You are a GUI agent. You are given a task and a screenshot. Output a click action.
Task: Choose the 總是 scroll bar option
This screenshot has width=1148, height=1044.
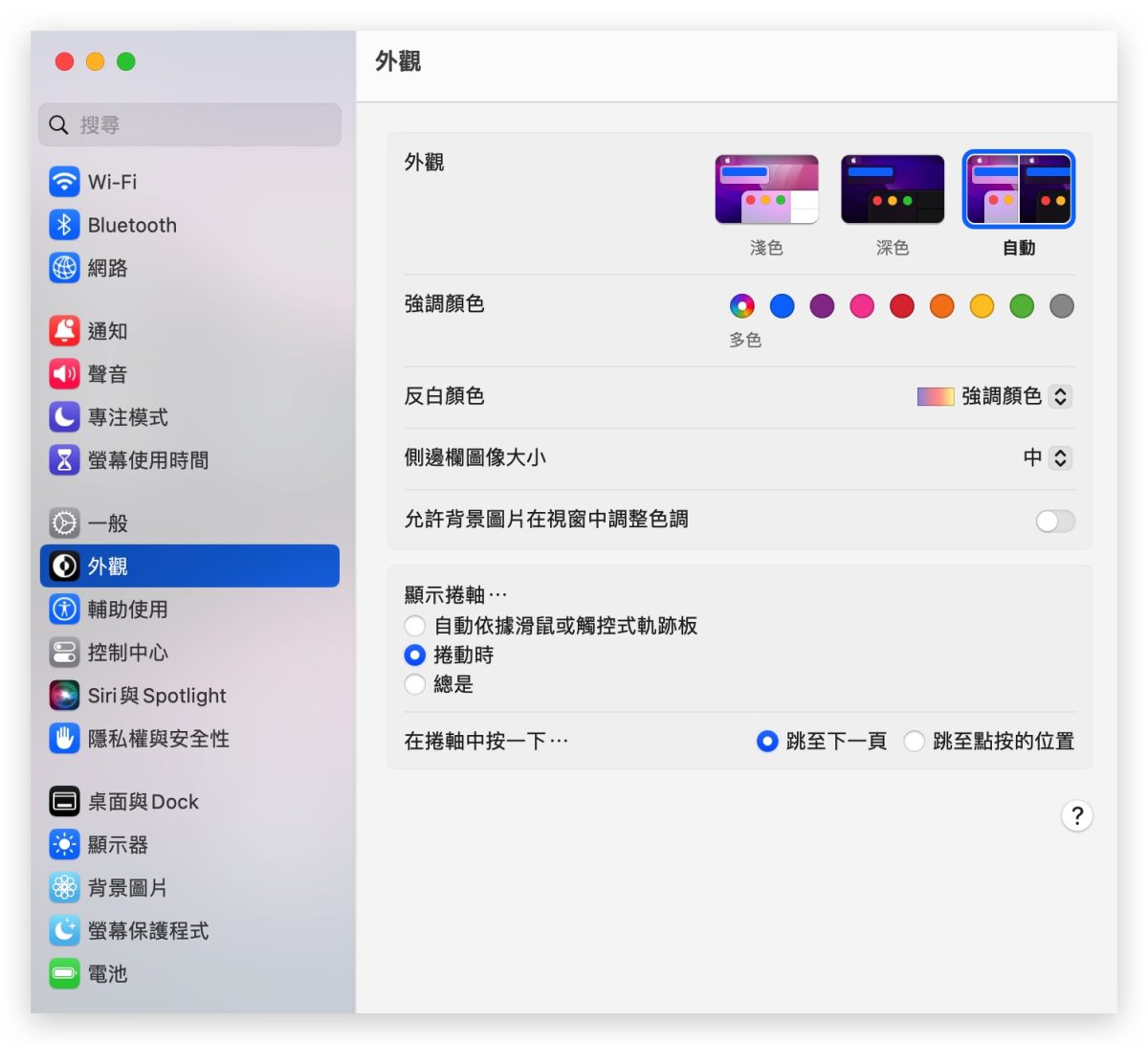point(414,684)
